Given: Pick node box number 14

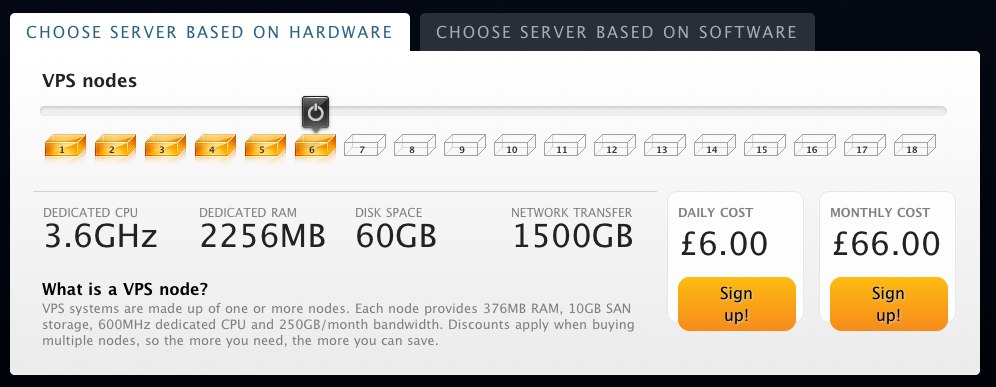Looking at the screenshot, I should point(715,146).
